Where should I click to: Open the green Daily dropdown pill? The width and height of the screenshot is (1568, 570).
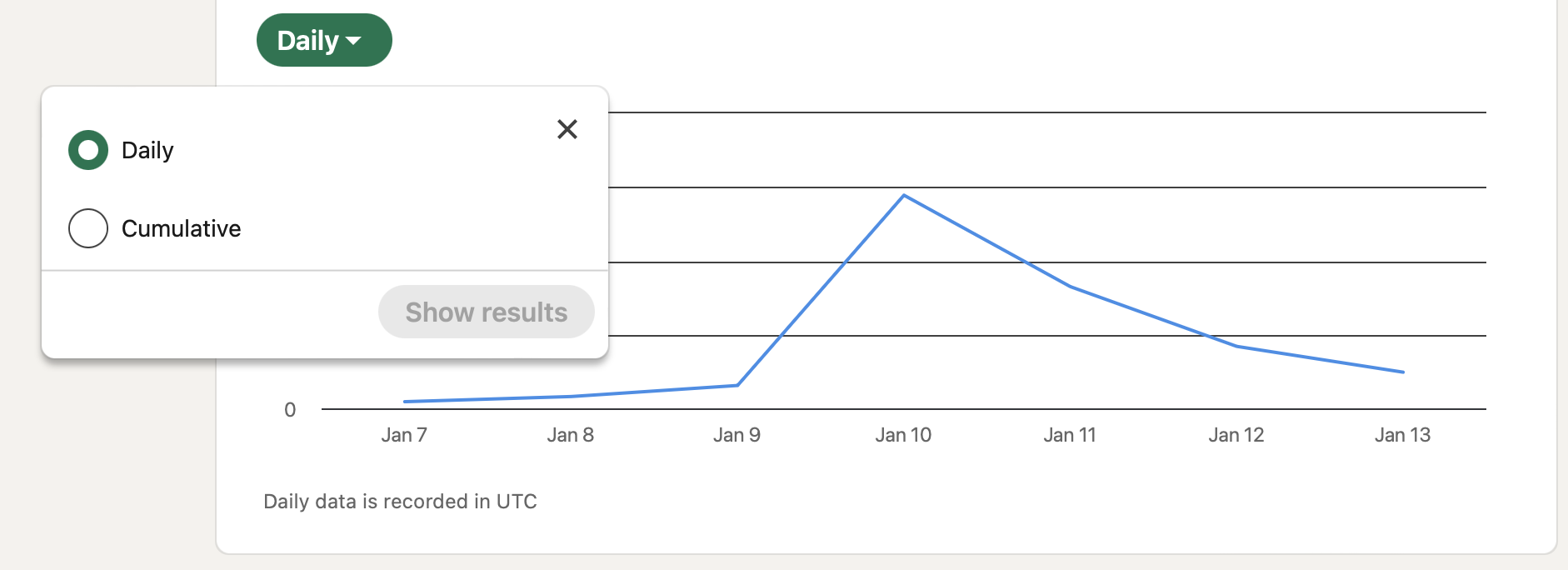point(323,40)
